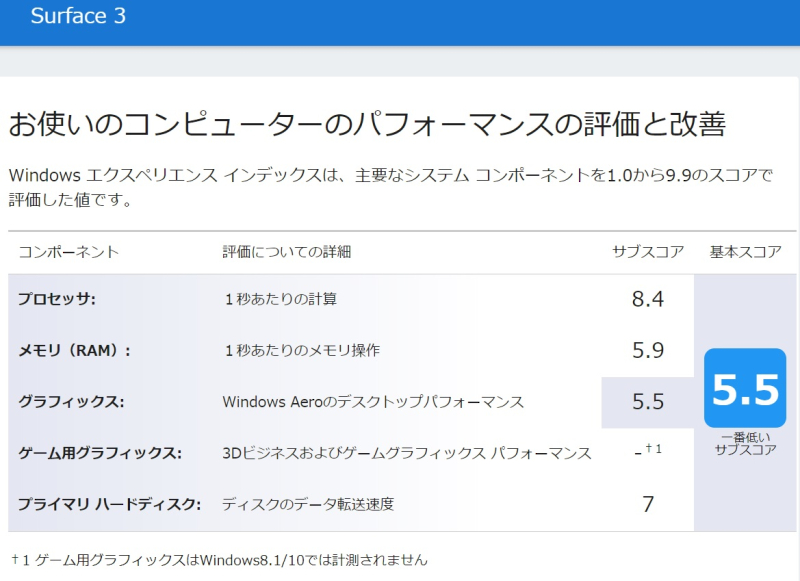Click the 一番低いサブスコア caption under the badge
Viewport: 800px width, 581px height.
[745, 444]
